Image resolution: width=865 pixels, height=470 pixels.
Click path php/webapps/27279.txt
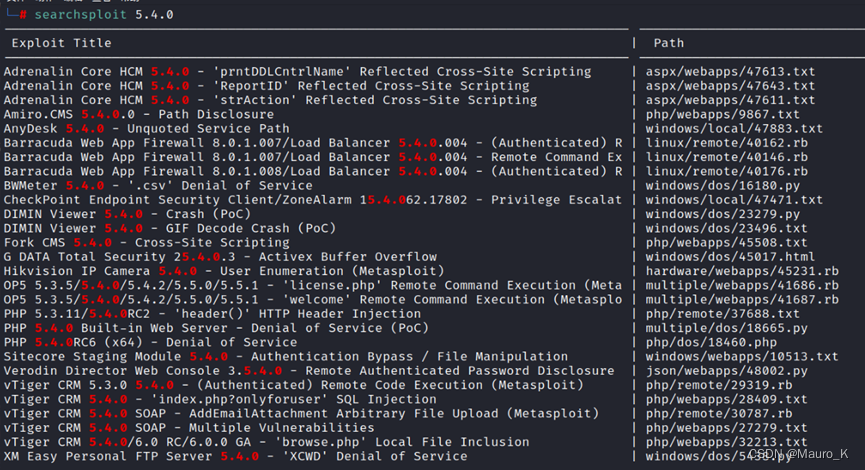pyautogui.click(x=727, y=429)
